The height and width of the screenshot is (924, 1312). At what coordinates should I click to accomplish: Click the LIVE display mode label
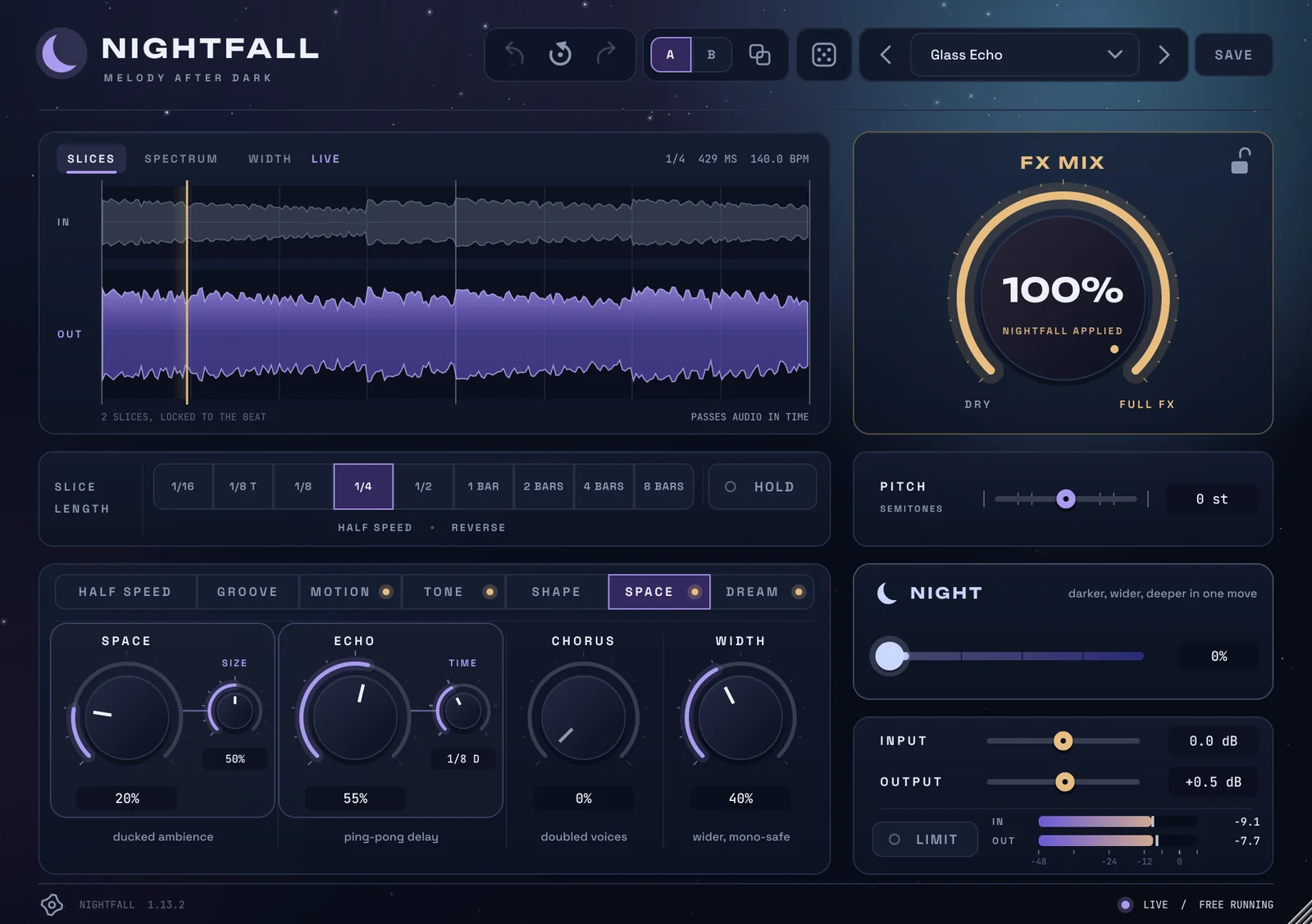tap(326, 159)
